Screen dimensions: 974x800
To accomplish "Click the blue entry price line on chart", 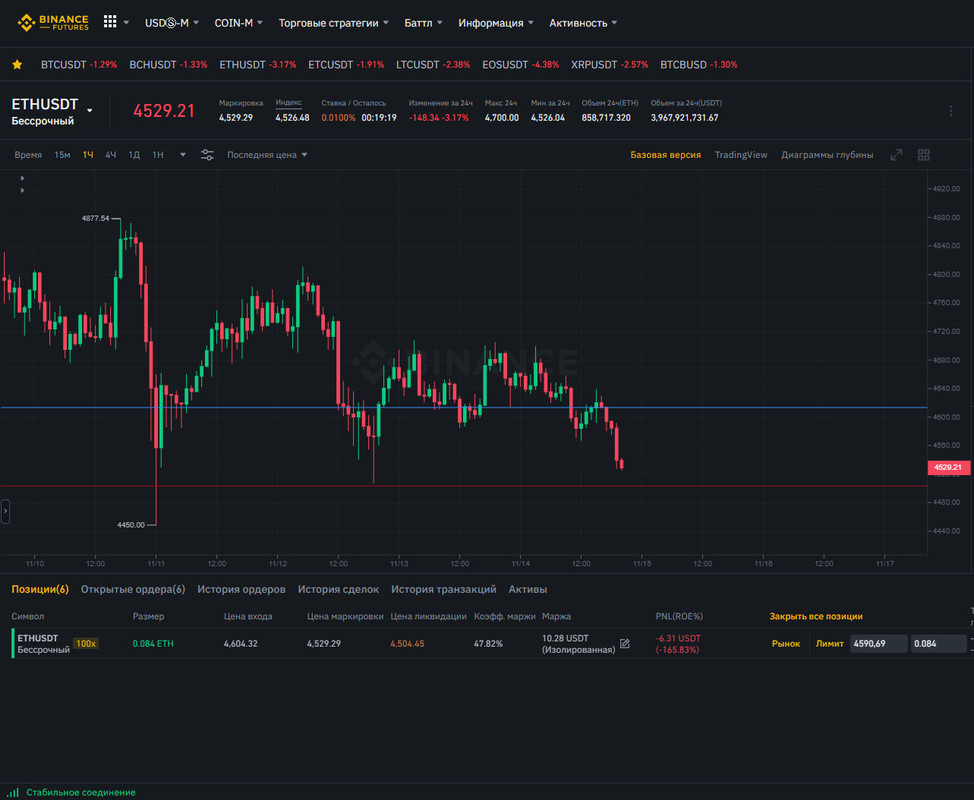I will point(463,407).
